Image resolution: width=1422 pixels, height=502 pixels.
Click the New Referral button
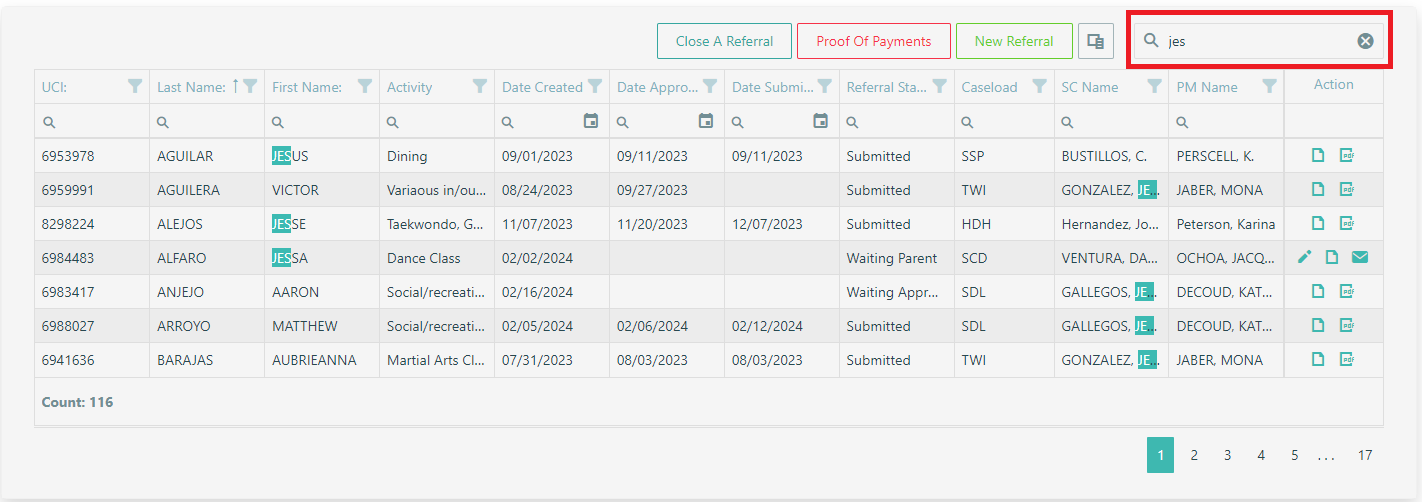click(1014, 41)
